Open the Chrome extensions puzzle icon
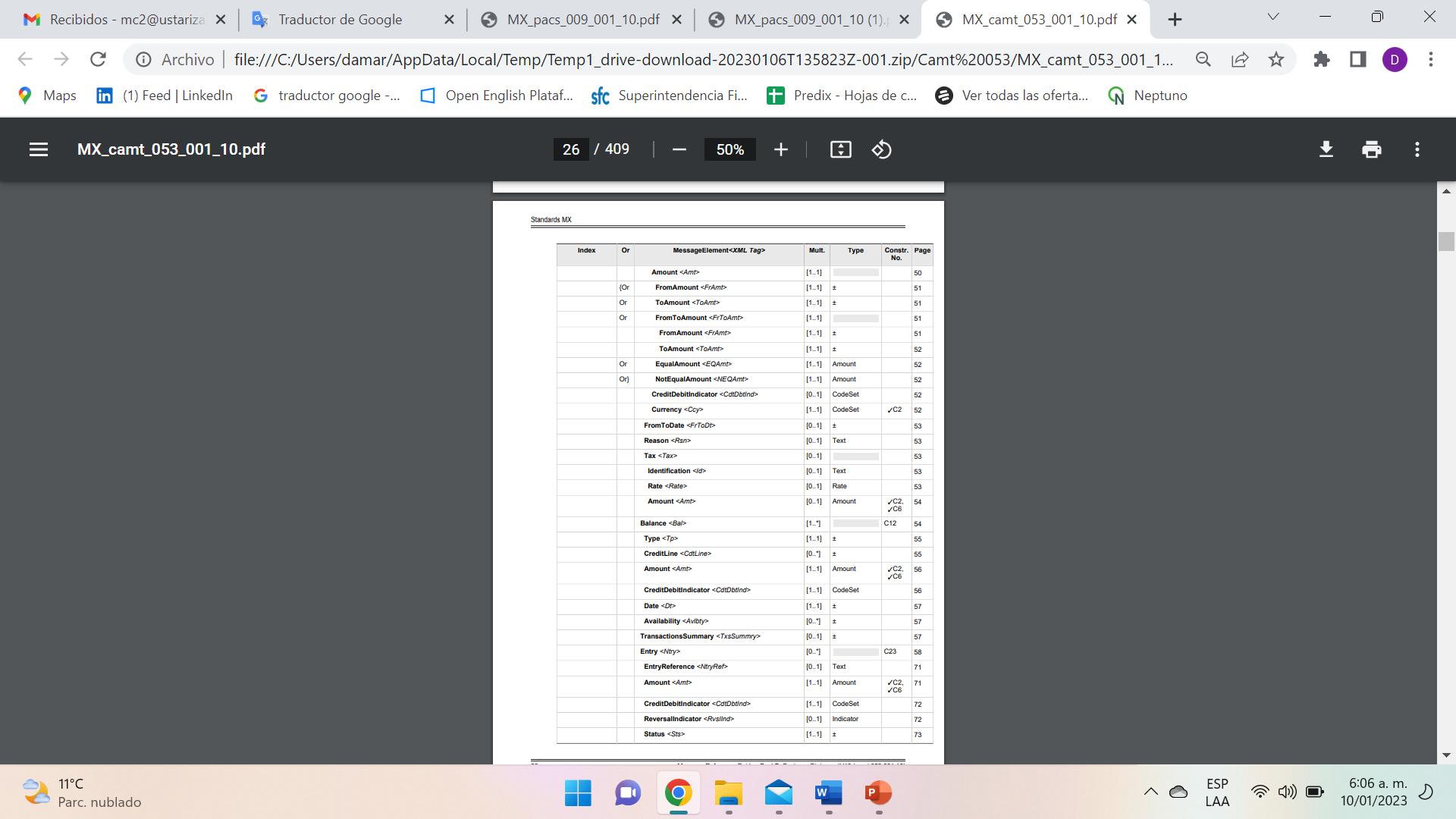 [x=1322, y=59]
